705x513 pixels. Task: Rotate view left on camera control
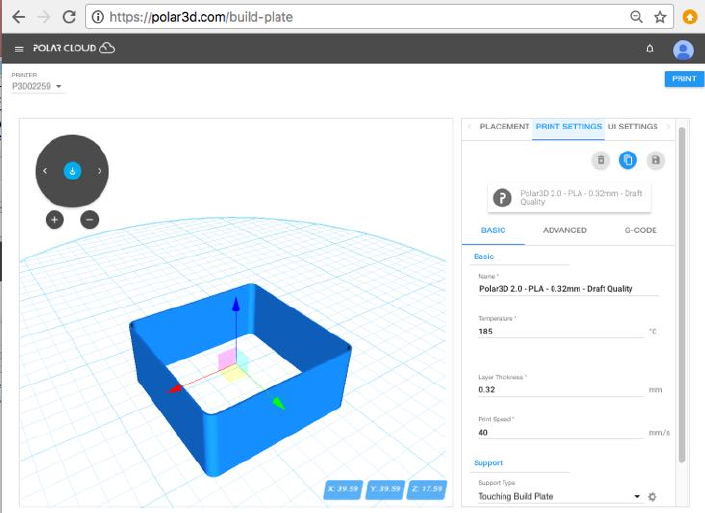(x=45, y=171)
